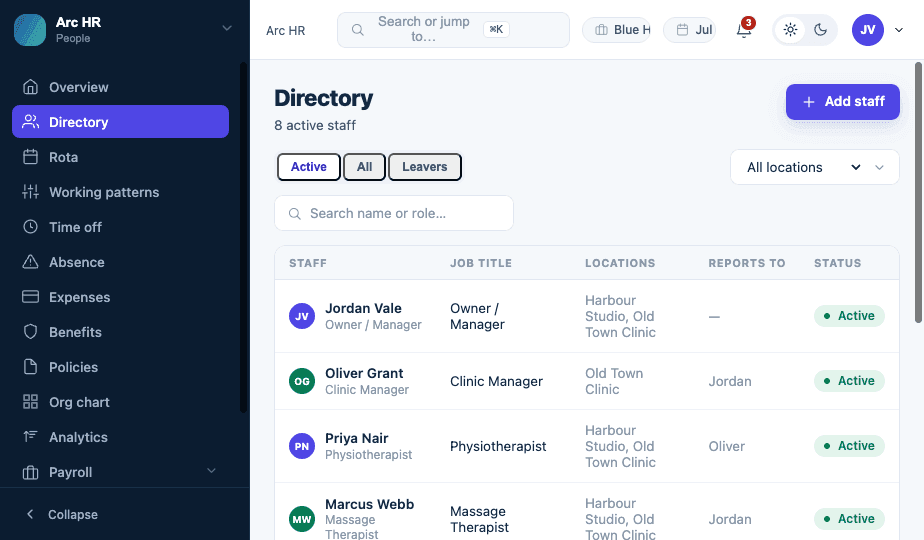Screen dimensions: 924x540
Task: Click the Org chart grid icon
Action: pos(30,401)
